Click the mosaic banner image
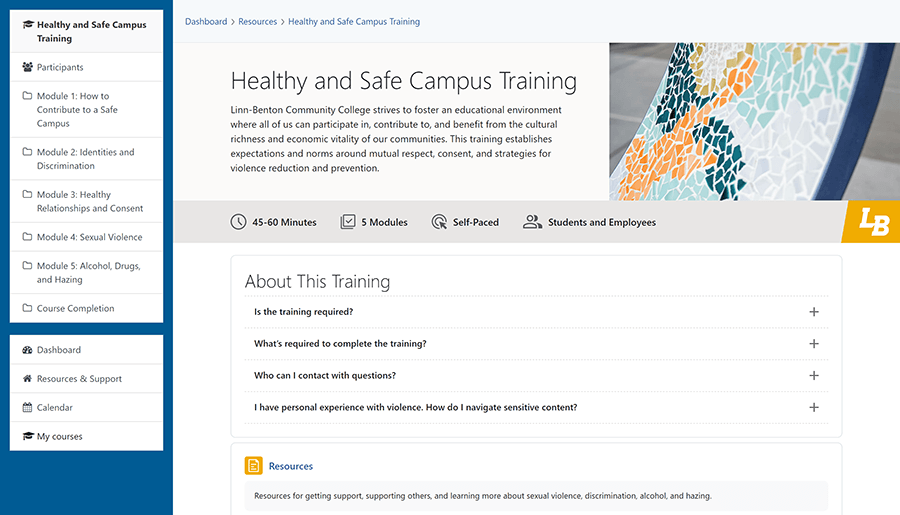Viewport: 900px width, 515px height. pos(754,121)
